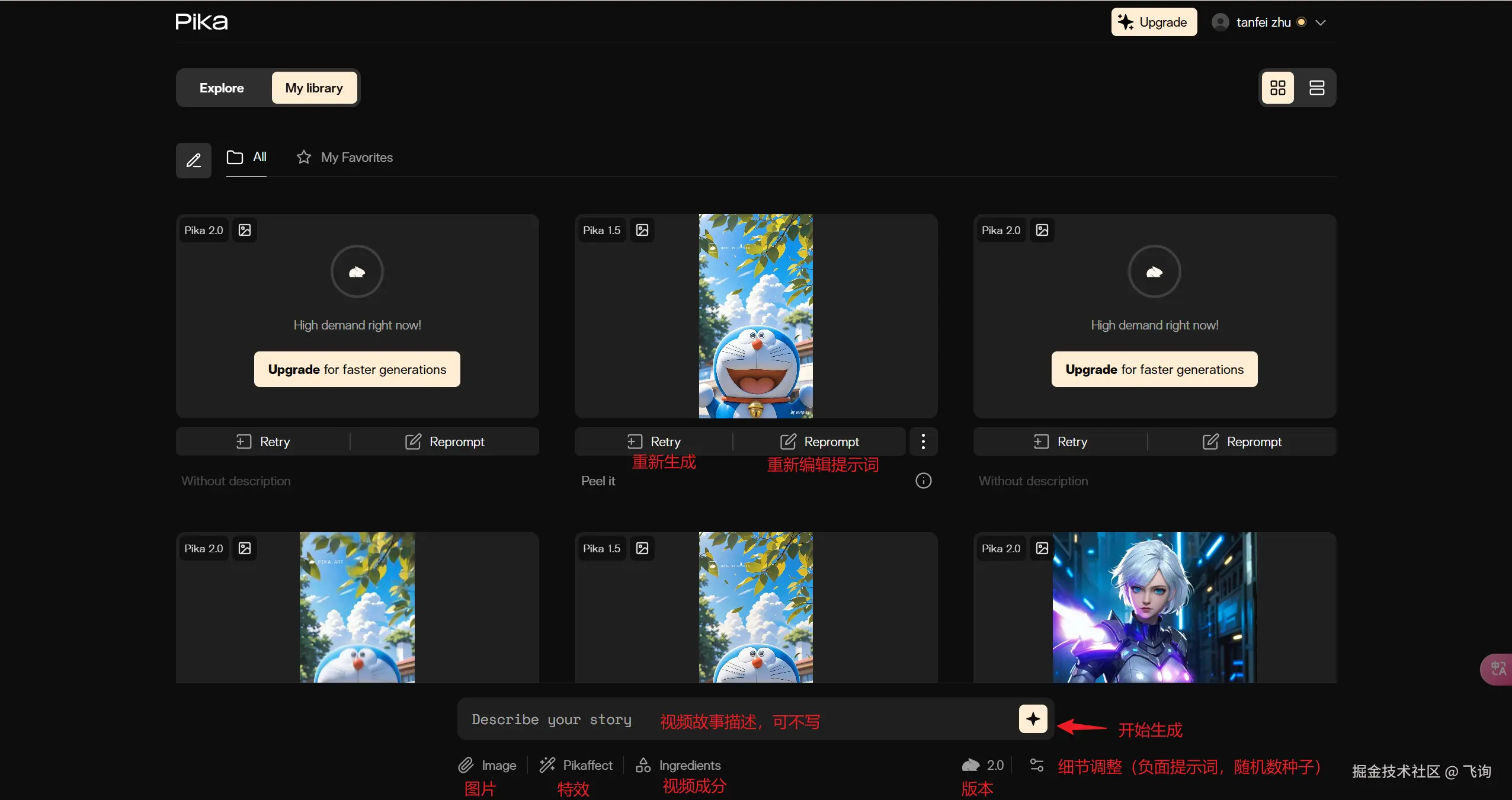The height and width of the screenshot is (800, 1512).
Task: Open the Ingredients option
Action: click(x=678, y=765)
